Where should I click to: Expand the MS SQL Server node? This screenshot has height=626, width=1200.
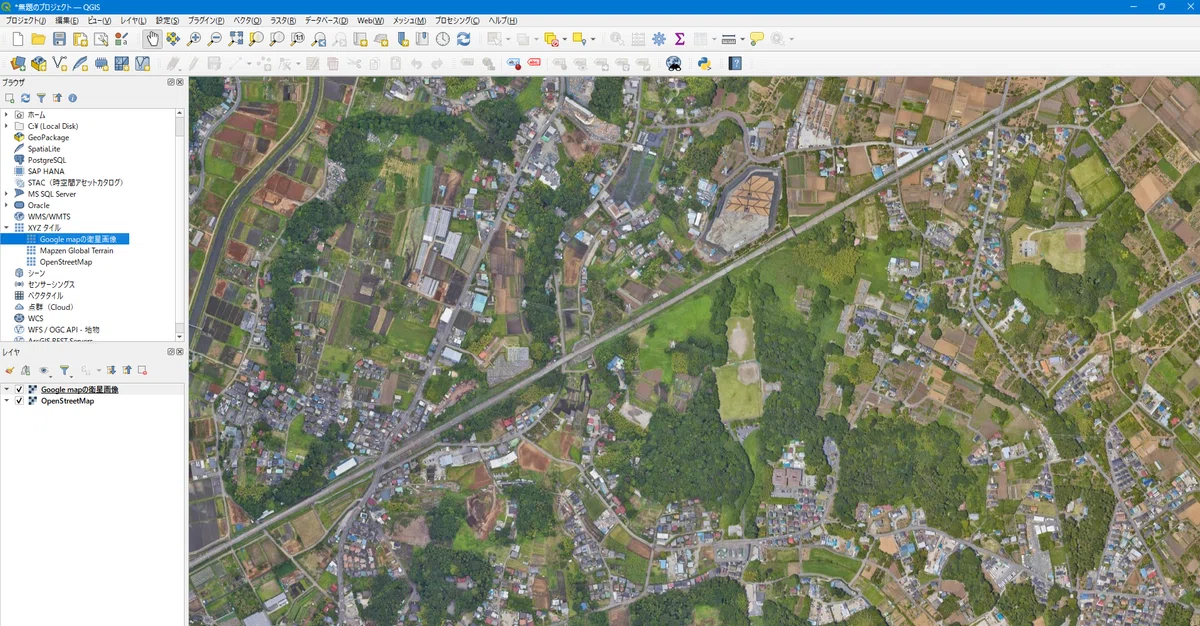pos(6,194)
